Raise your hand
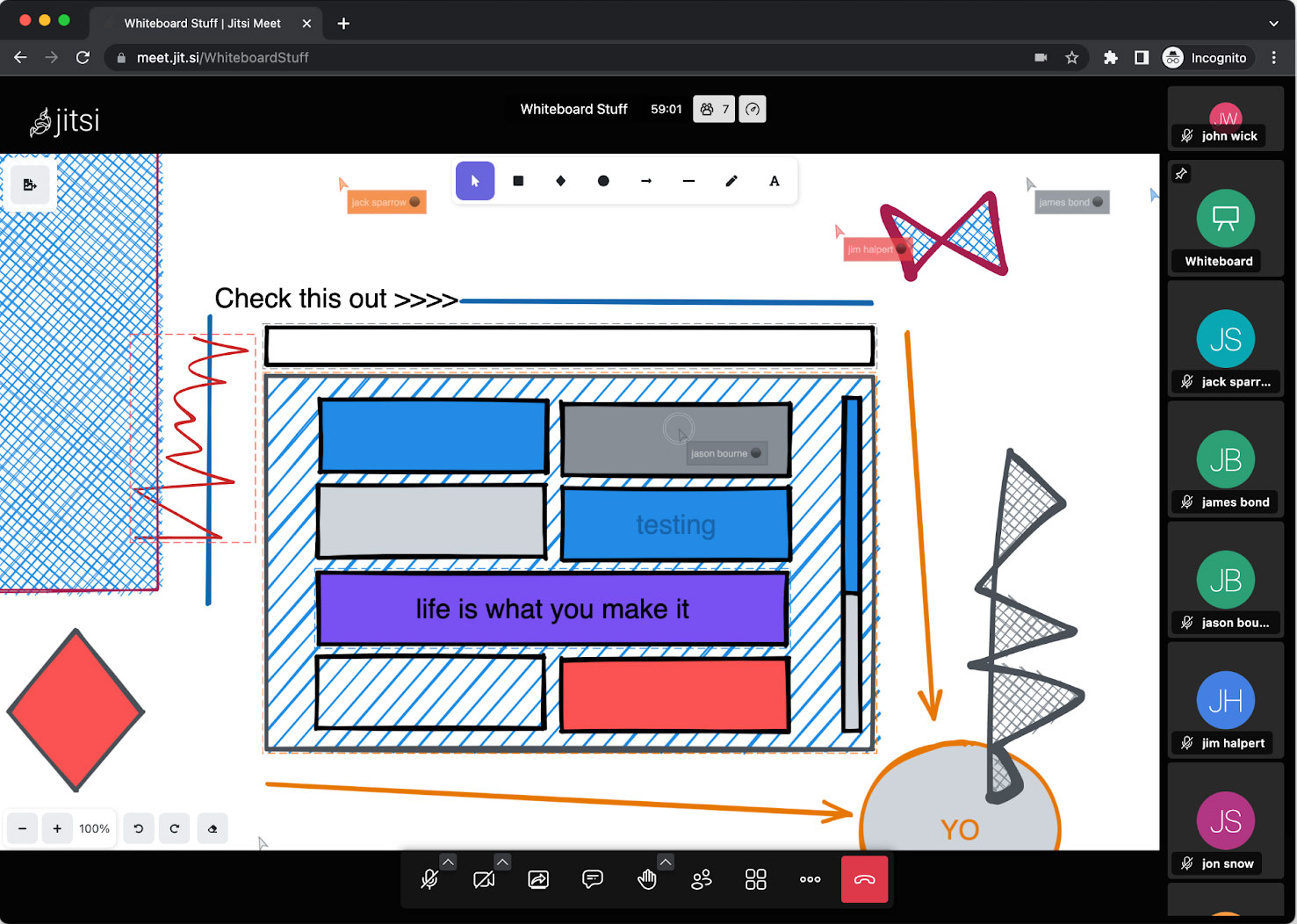The height and width of the screenshot is (924, 1297). click(x=647, y=879)
